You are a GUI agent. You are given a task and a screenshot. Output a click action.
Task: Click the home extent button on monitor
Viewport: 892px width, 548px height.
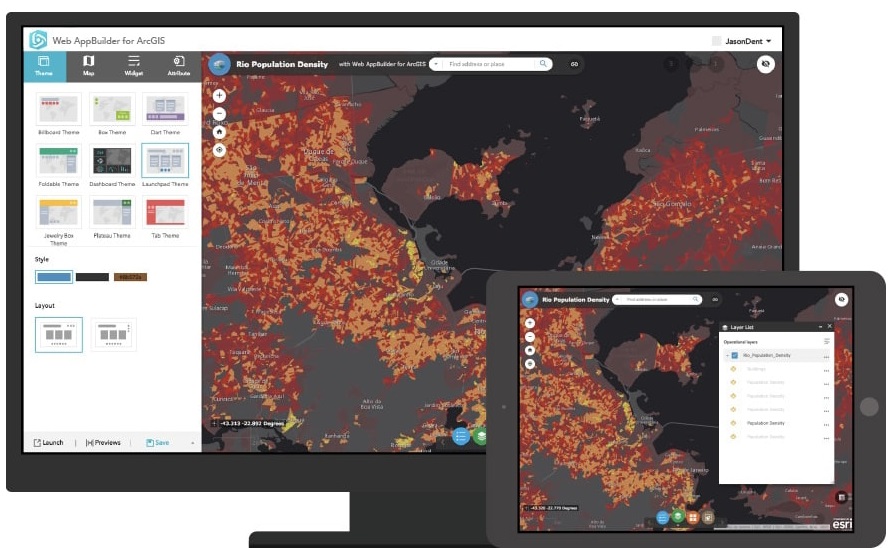(219, 132)
